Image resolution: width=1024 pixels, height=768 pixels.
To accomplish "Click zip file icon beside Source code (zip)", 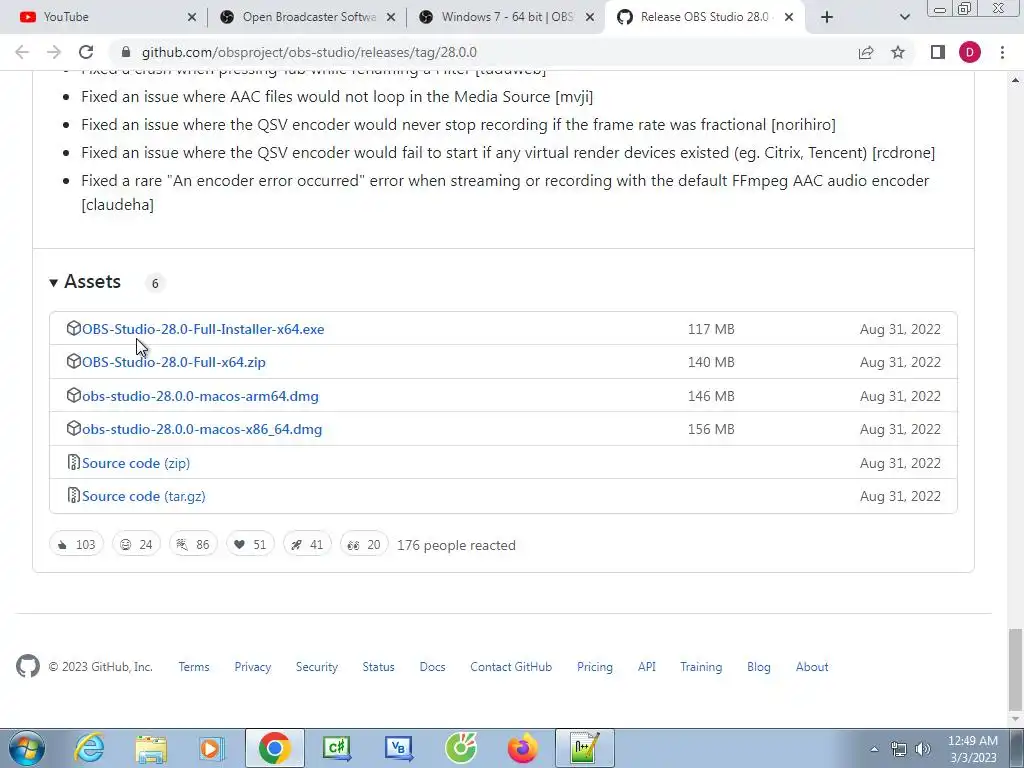I will coord(74,462).
